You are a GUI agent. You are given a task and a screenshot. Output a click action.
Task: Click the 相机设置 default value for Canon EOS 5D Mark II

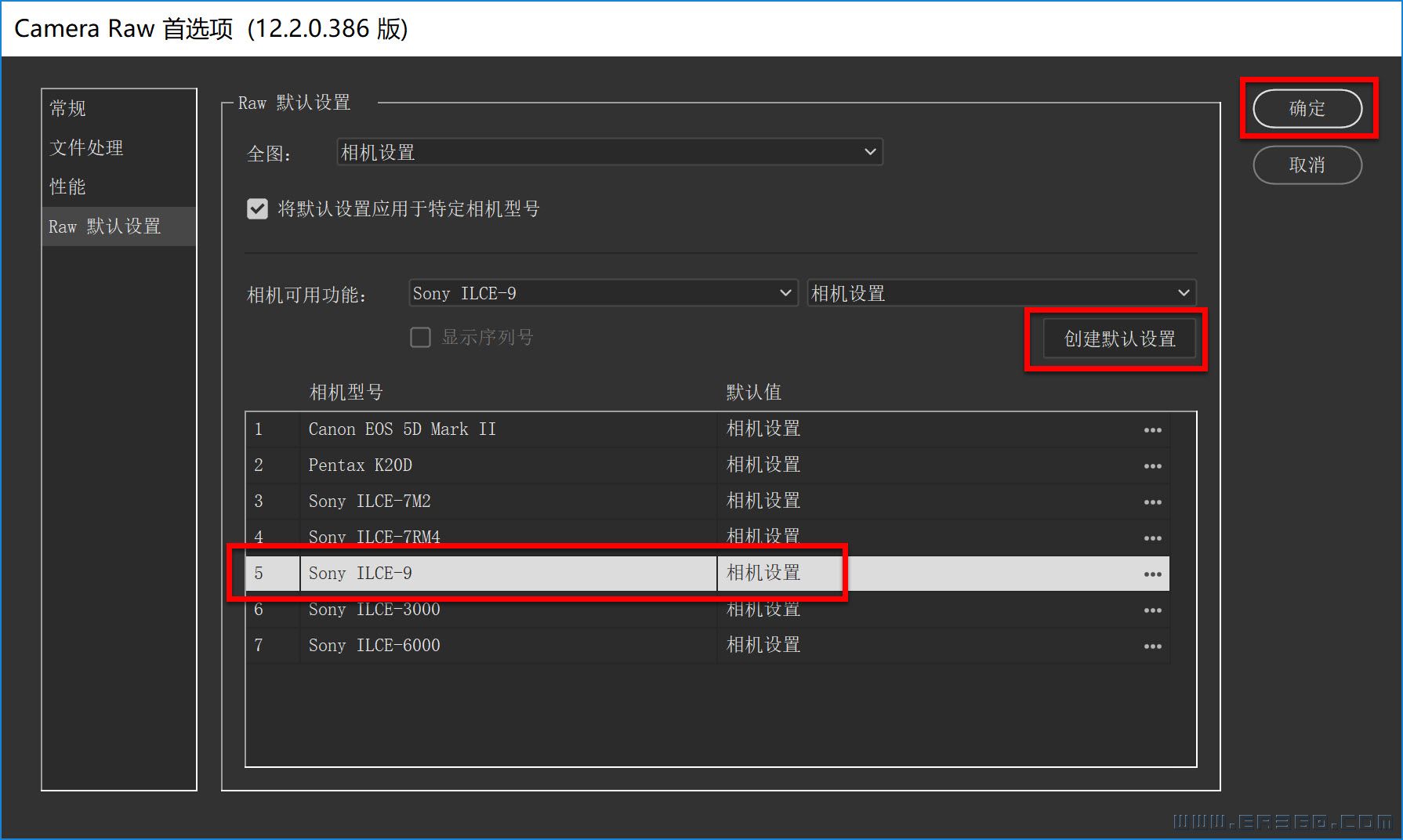point(763,429)
